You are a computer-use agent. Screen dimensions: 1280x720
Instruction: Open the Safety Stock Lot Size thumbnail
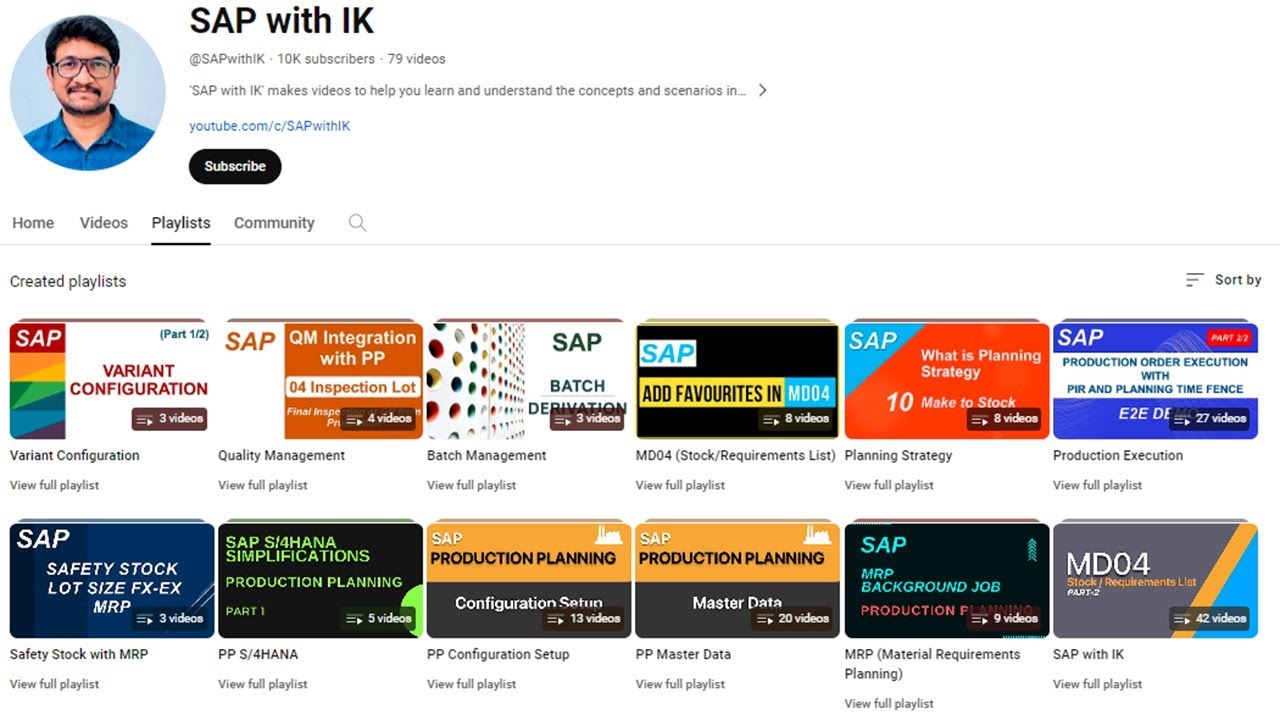pos(112,580)
